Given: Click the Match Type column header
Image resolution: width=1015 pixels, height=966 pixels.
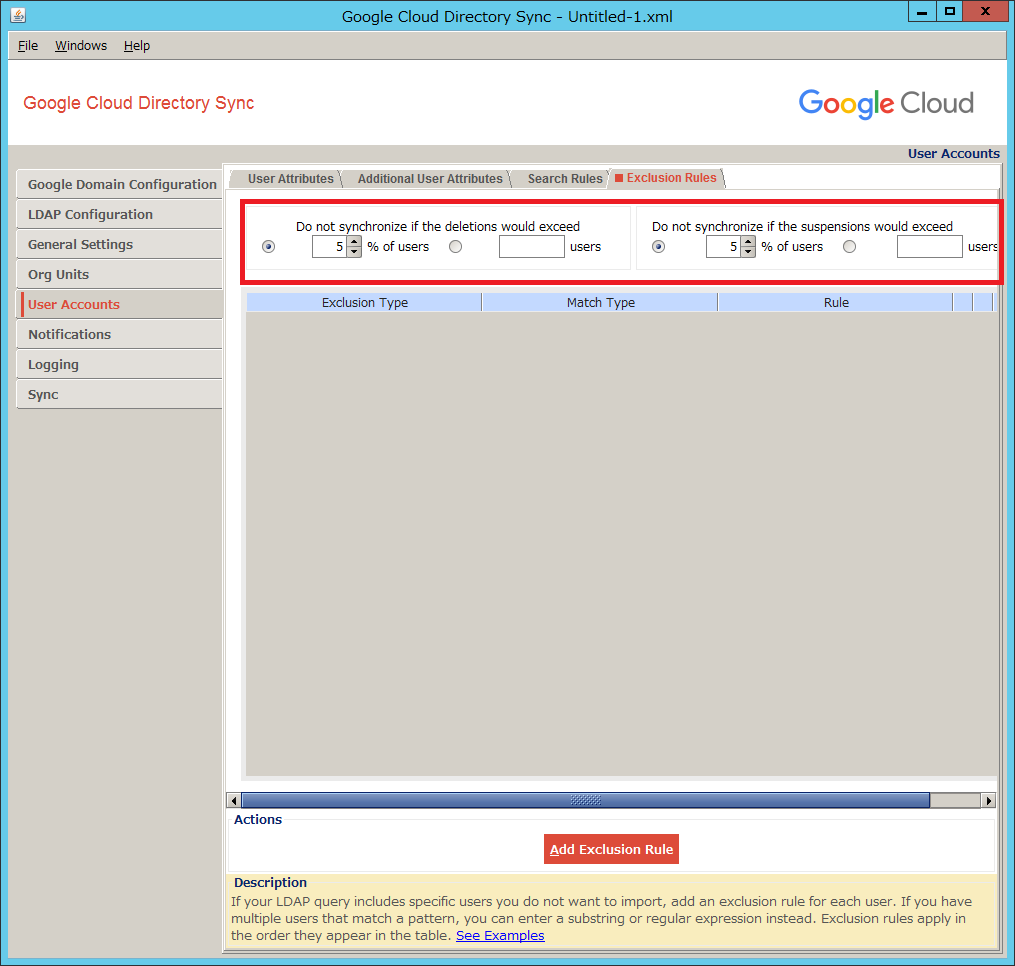Looking at the screenshot, I should click(600, 302).
